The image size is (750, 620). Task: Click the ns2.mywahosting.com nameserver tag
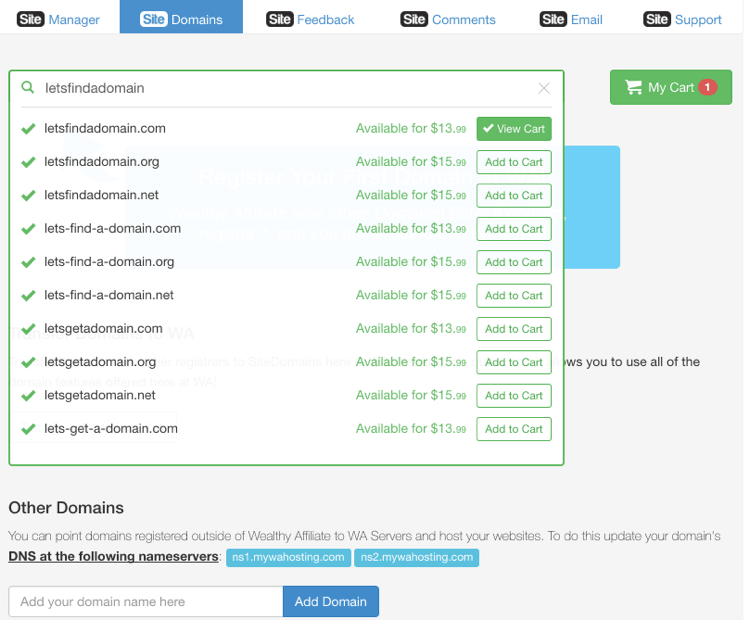click(x=417, y=557)
